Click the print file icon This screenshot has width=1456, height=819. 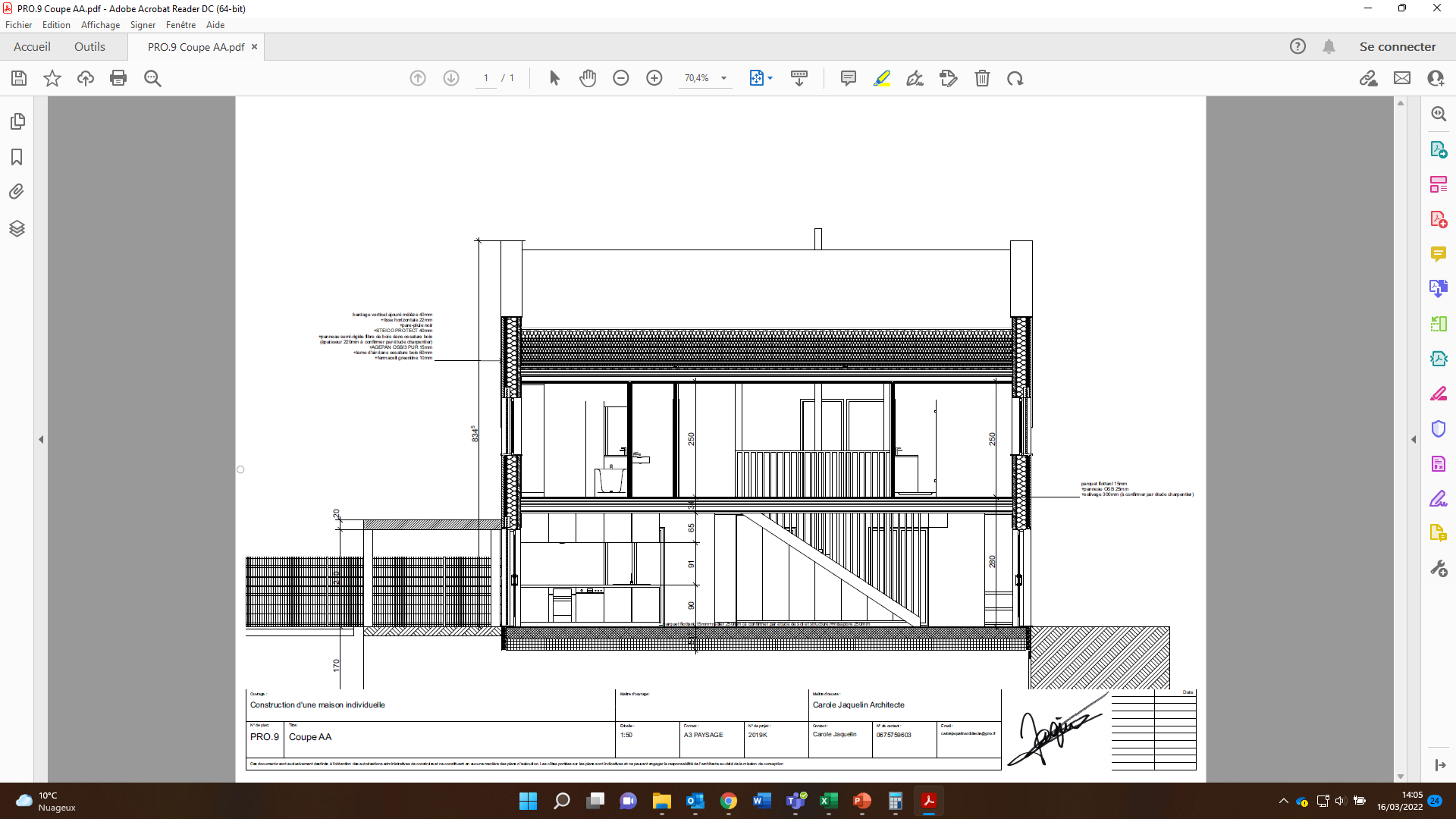click(x=118, y=78)
